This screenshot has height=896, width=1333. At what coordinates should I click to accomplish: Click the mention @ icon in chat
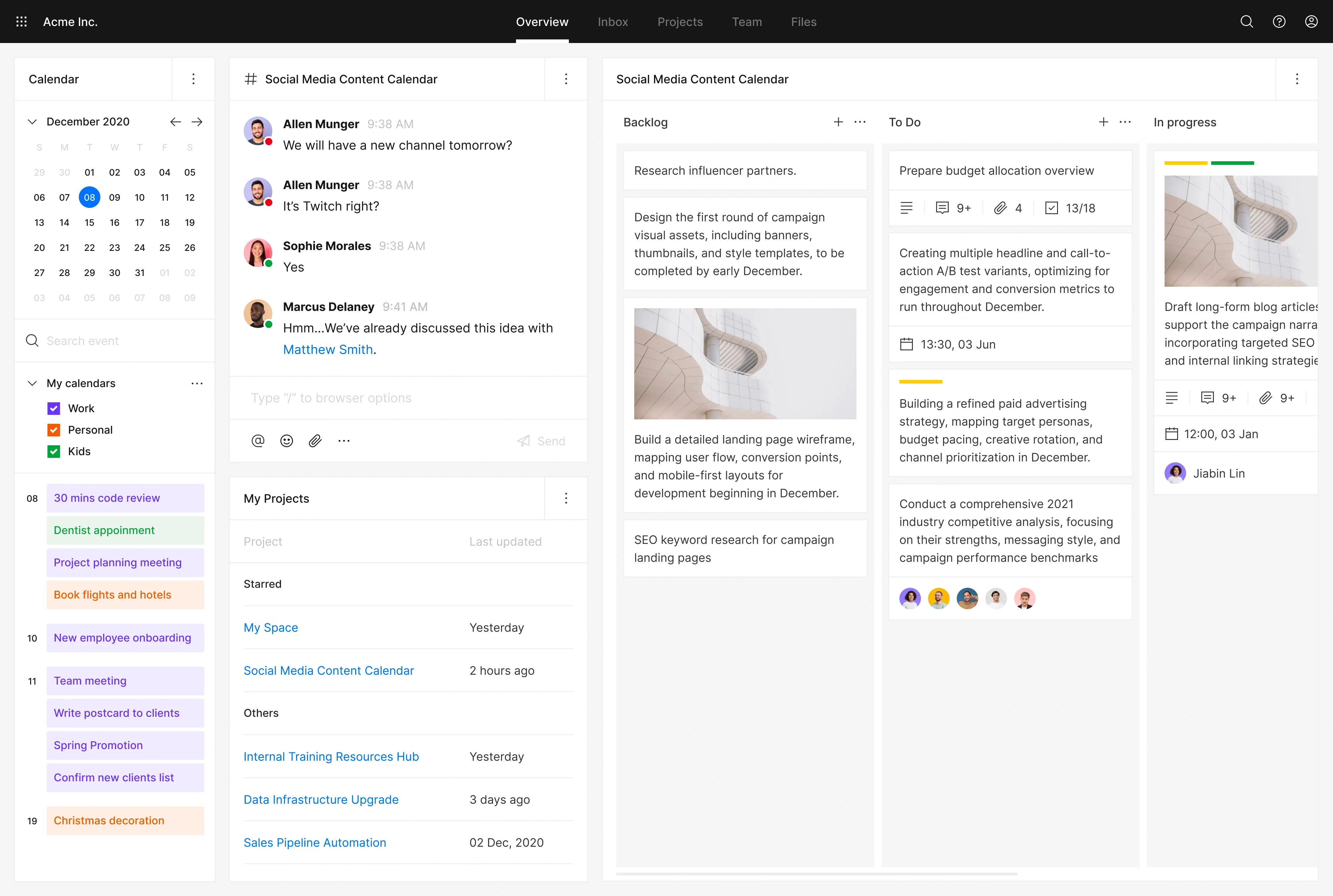pos(258,441)
